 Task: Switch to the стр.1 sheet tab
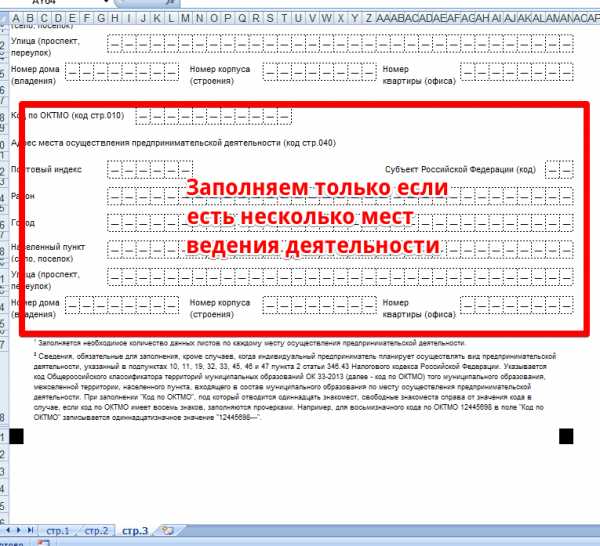coord(58,531)
